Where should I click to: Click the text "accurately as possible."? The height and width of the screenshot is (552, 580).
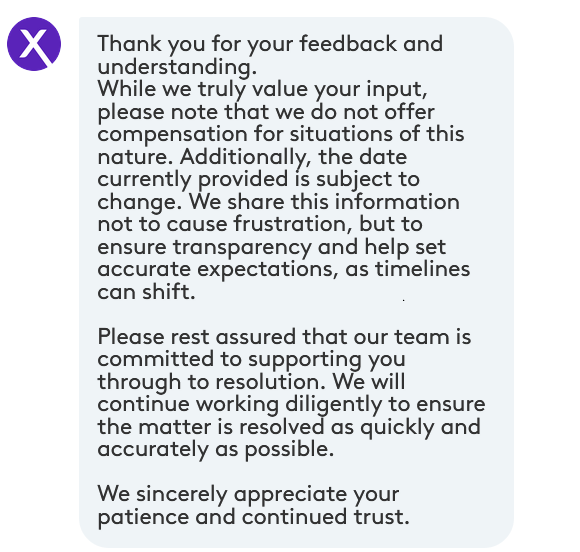click(215, 450)
